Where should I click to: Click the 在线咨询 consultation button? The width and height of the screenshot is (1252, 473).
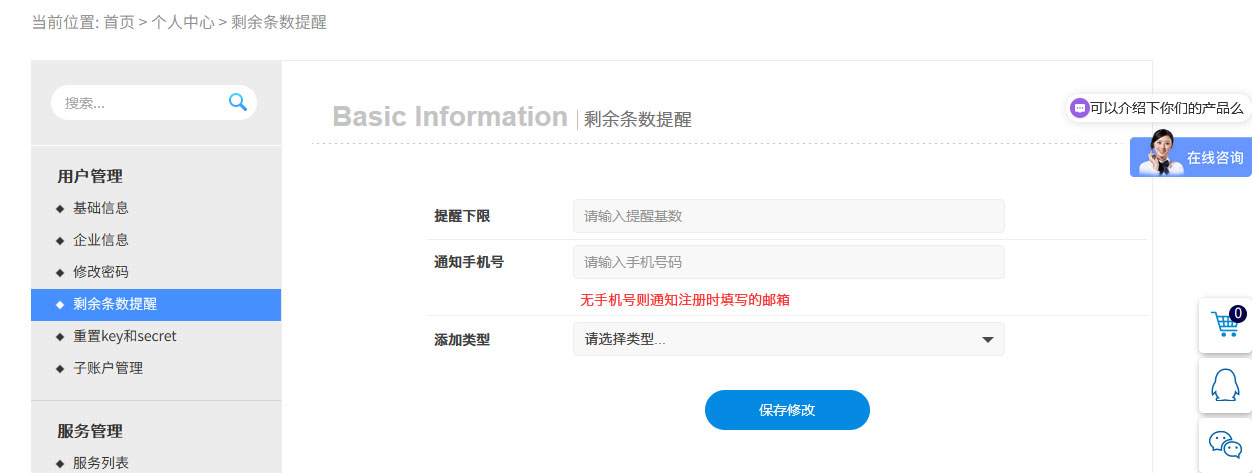1214,158
